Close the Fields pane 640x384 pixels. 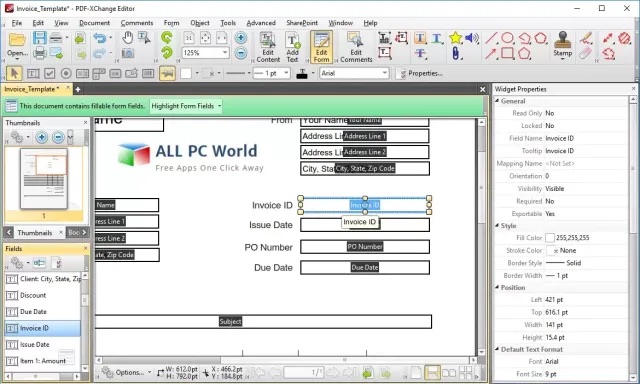pos(85,248)
